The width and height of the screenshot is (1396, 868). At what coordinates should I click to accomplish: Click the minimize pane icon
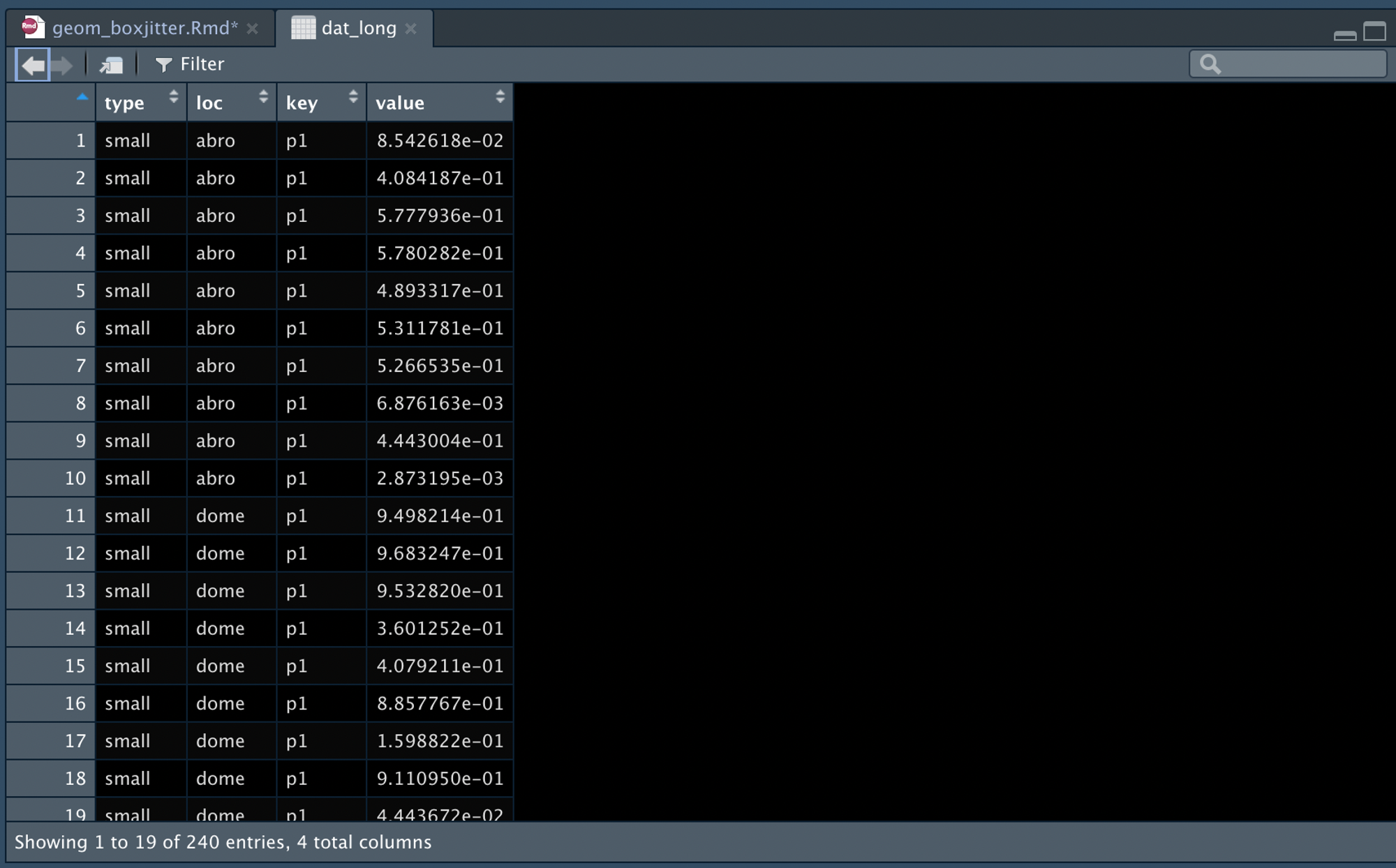point(1344,35)
